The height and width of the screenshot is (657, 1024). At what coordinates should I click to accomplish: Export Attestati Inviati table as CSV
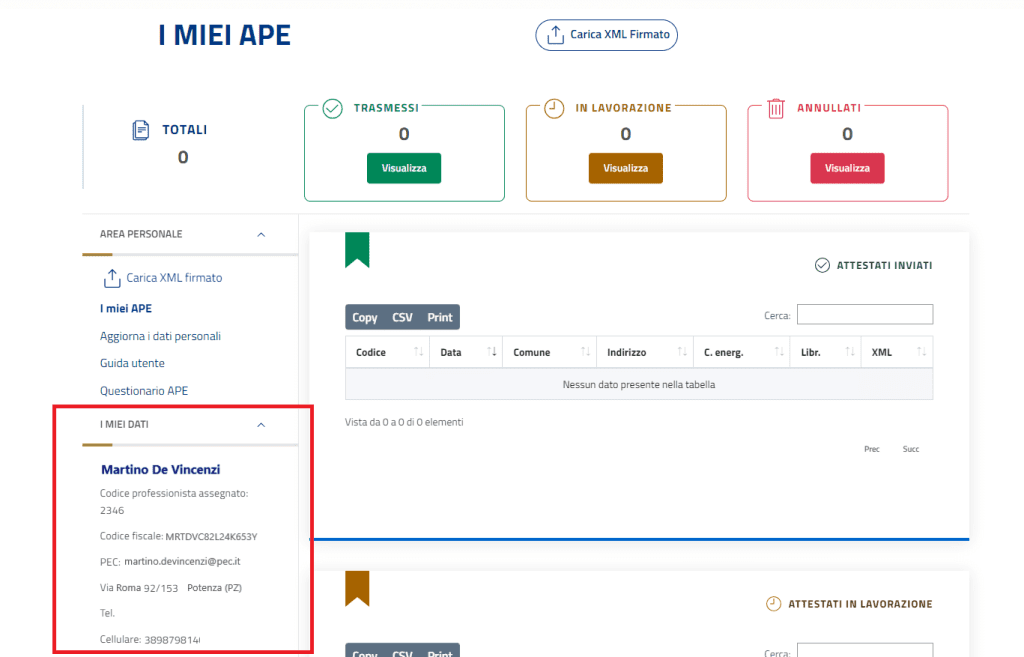[x=402, y=317]
